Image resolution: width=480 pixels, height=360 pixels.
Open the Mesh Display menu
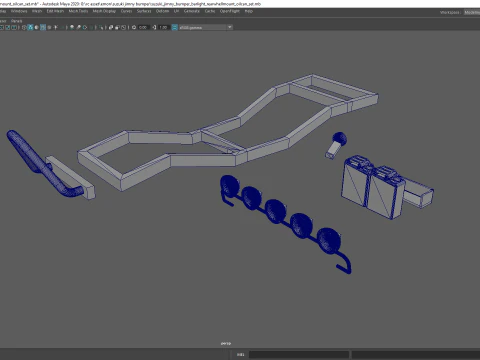click(104, 11)
